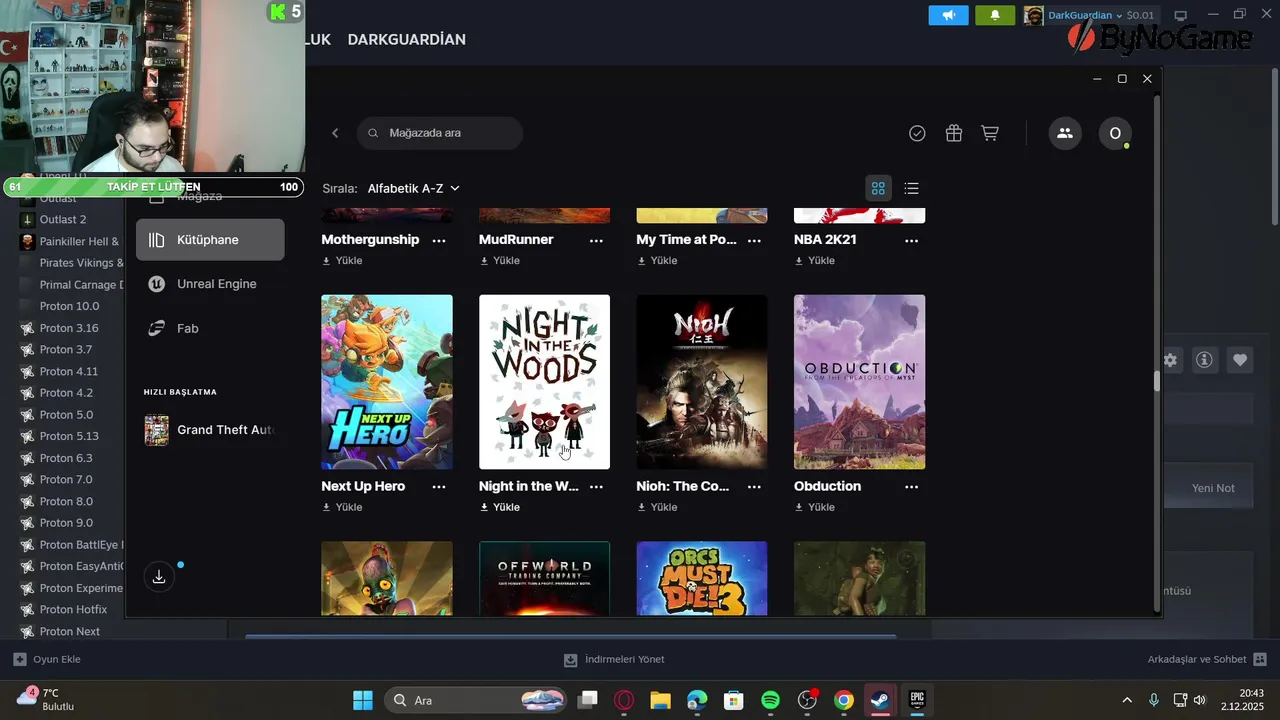Open Steam game settings gear icon
The height and width of the screenshot is (720, 1280).
[1170, 360]
